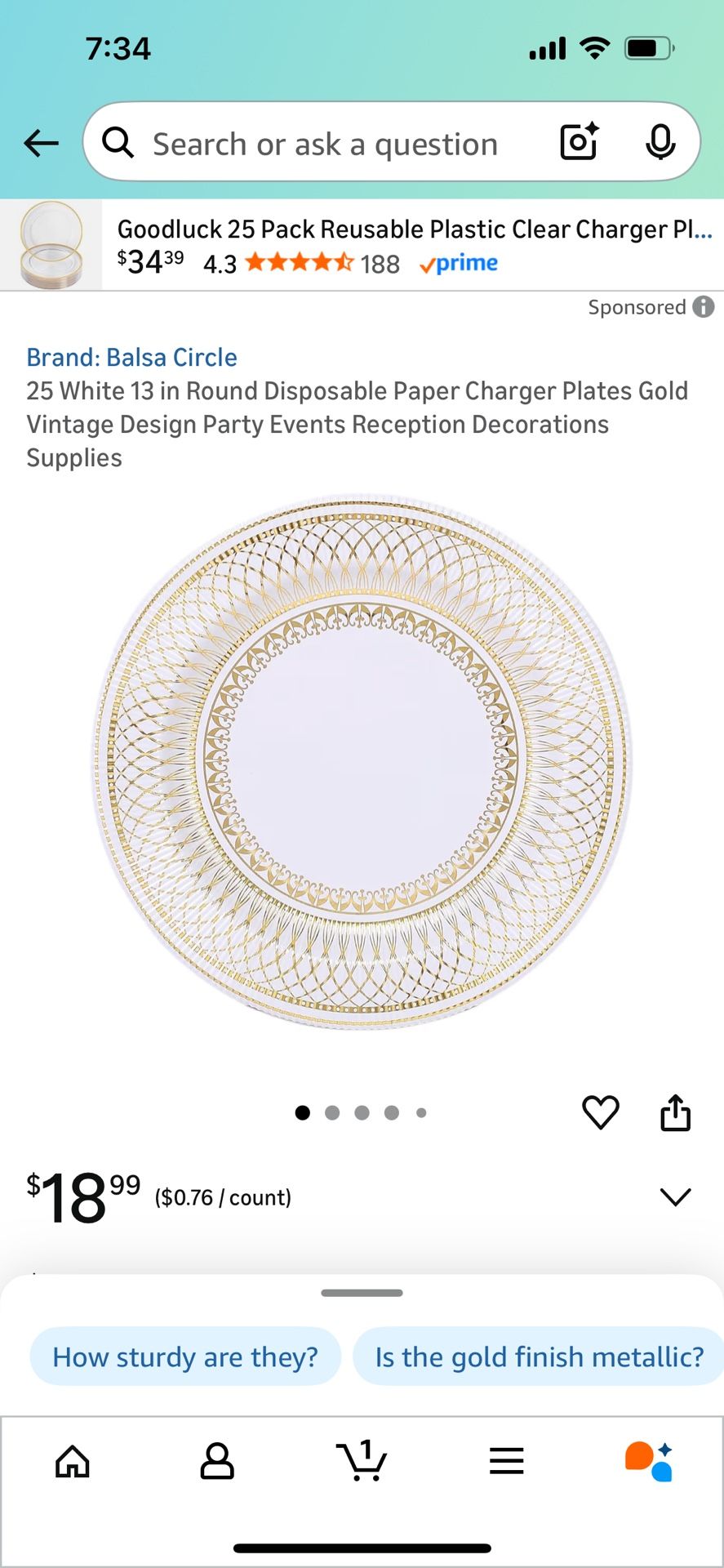The width and height of the screenshot is (724, 1568).
Task: Go back using the back arrow
Action: [x=41, y=142]
